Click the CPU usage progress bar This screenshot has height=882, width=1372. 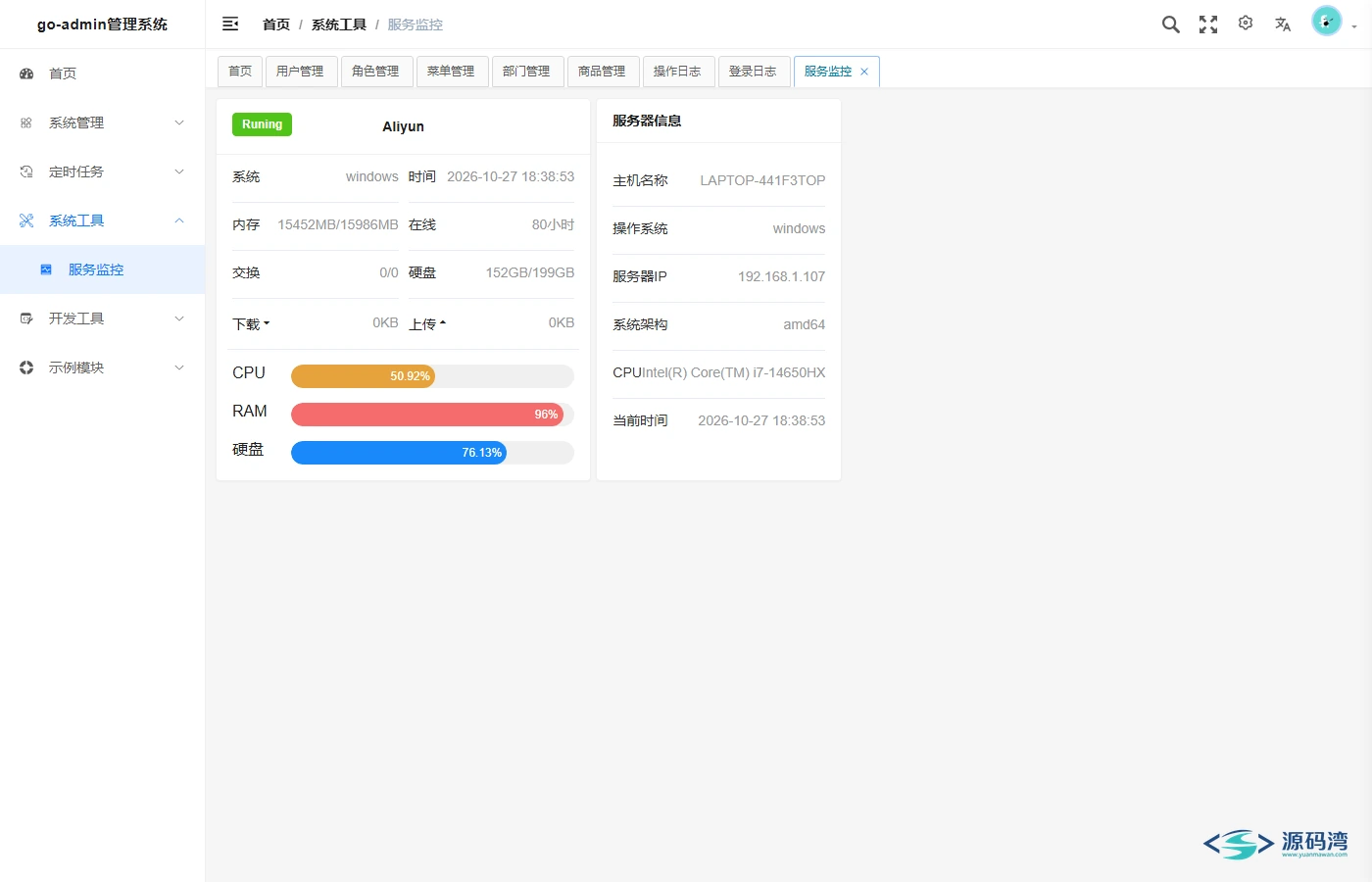[432, 376]
